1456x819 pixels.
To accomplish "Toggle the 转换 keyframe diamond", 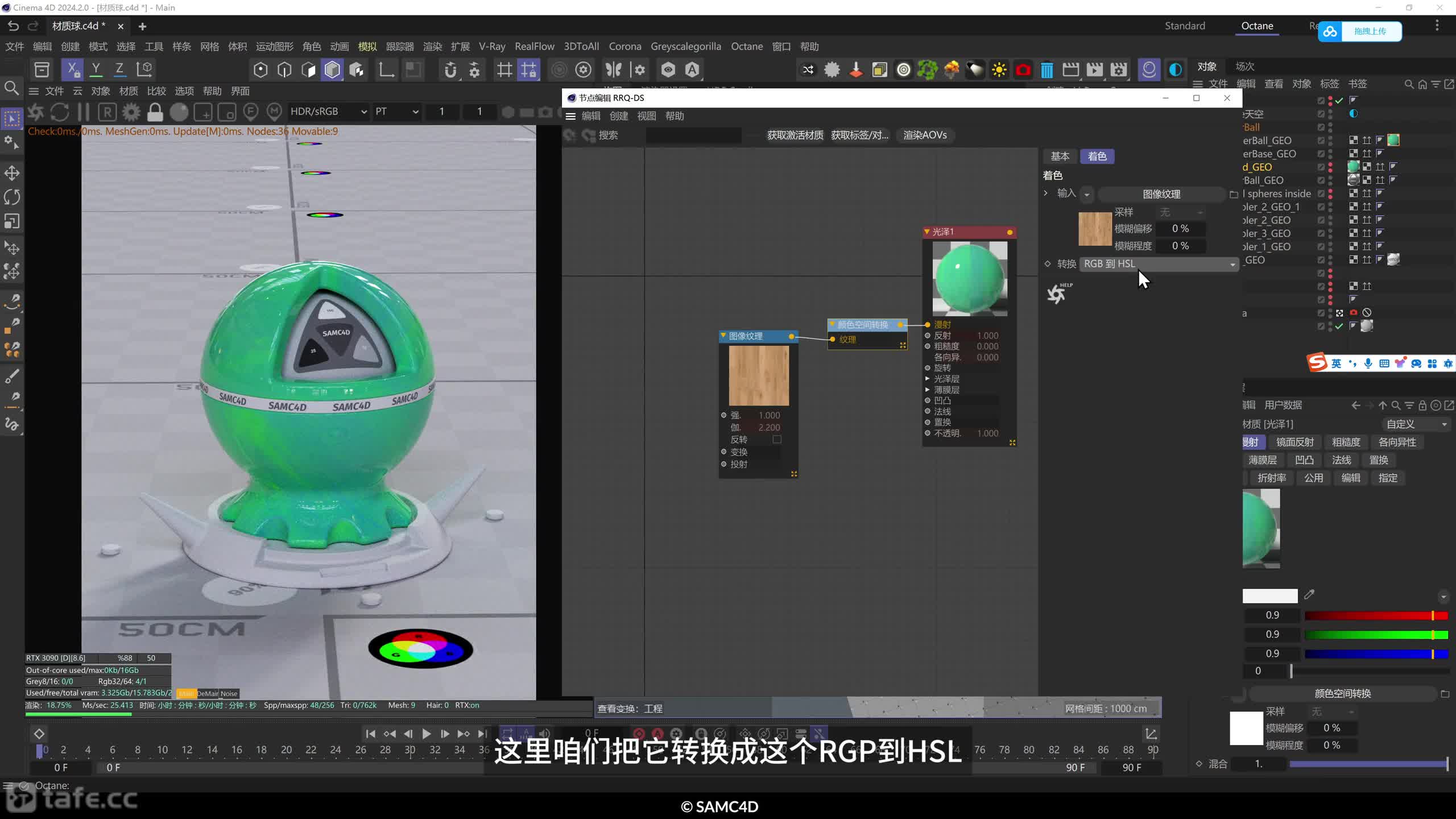I will pos(1048,264).
